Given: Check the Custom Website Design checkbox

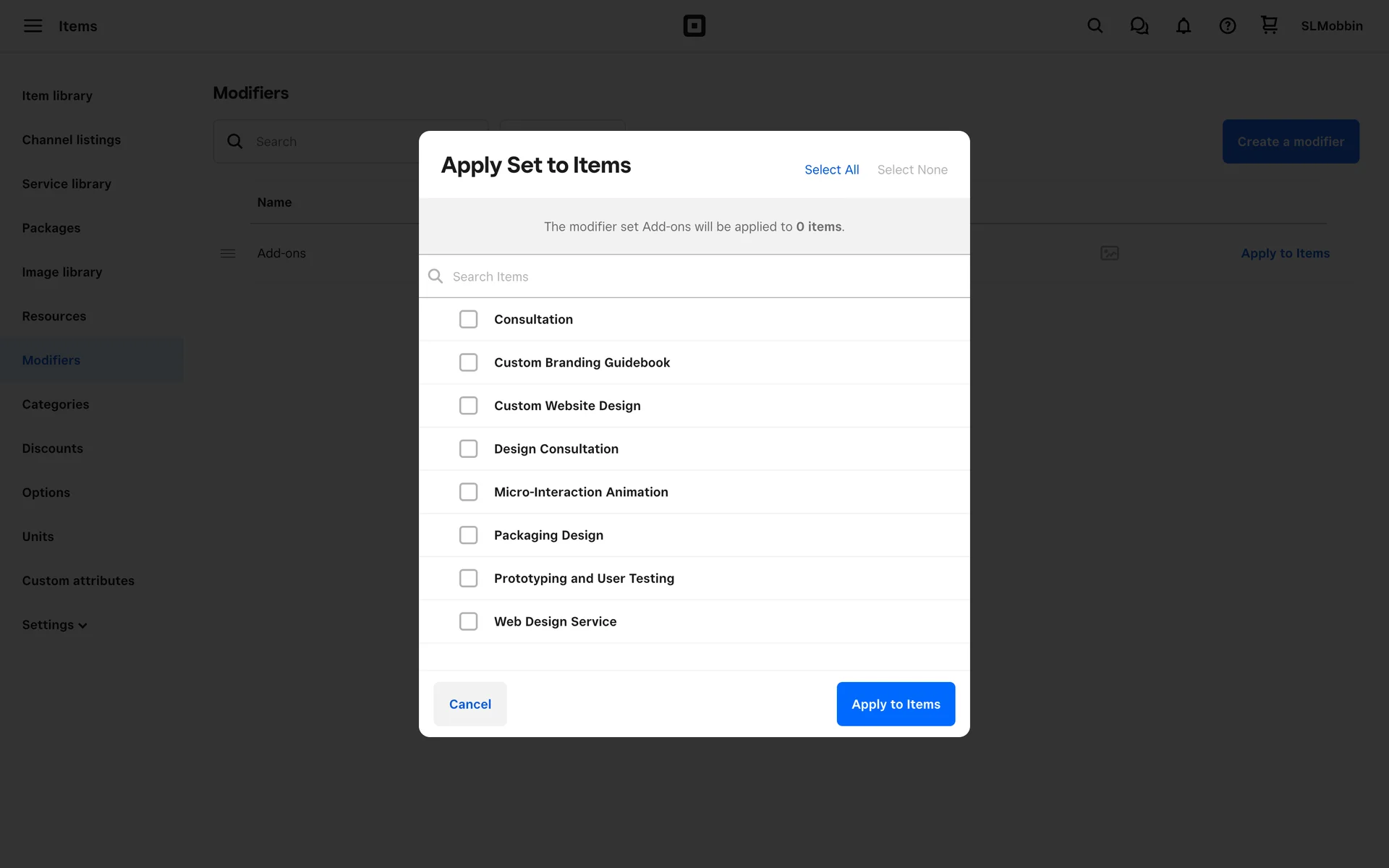Looking at the screenshot, I should (468, 406).
